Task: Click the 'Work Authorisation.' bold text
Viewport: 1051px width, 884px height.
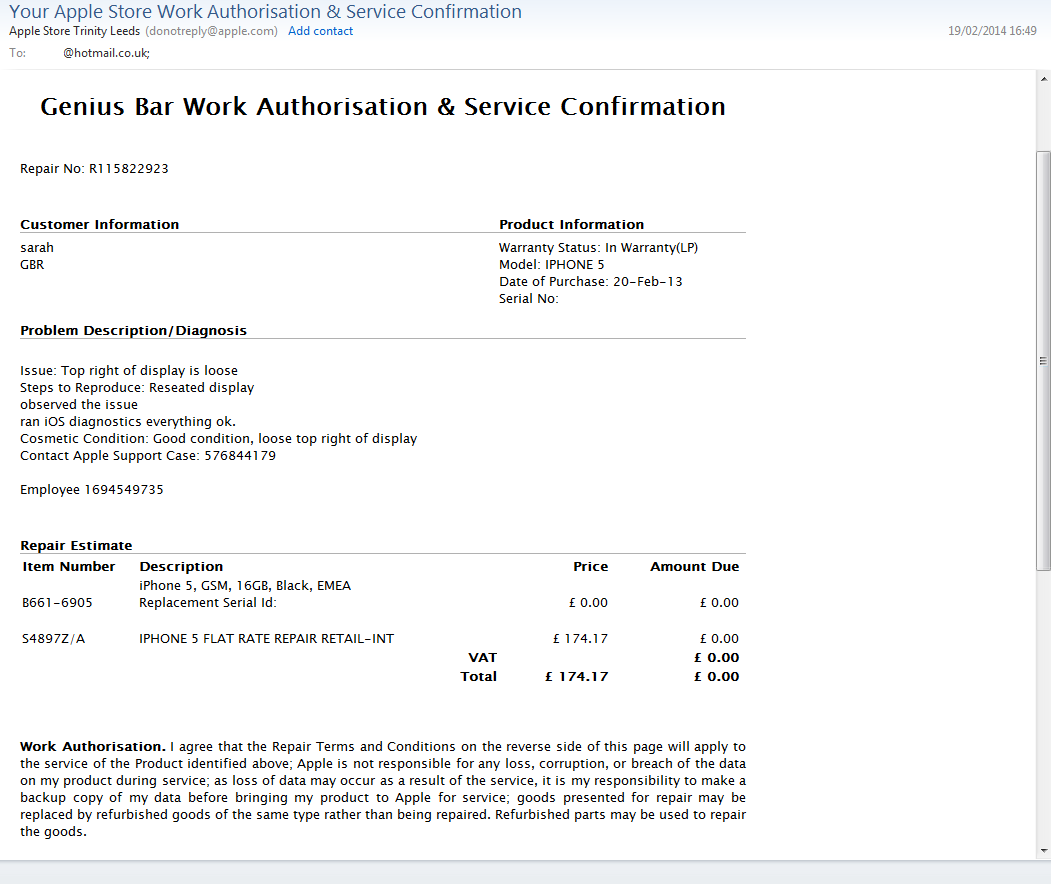Action: click(92, 747)
